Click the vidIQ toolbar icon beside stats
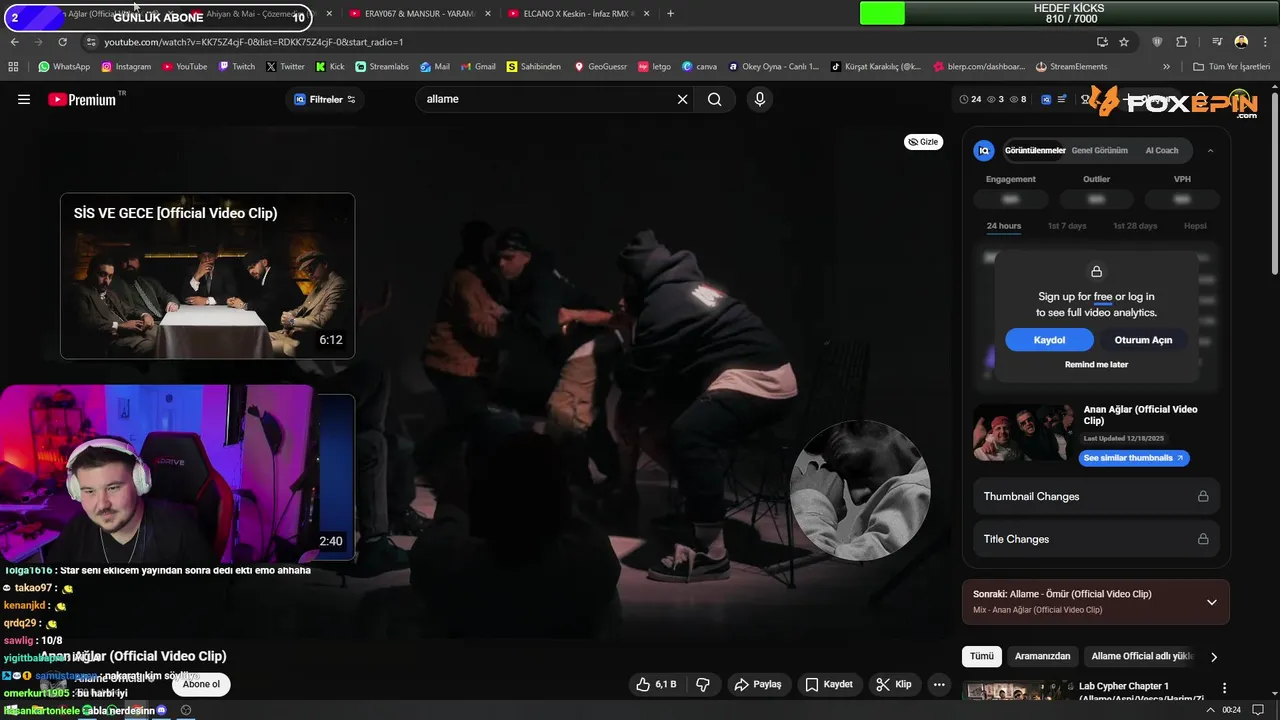The width and height of the screenshot is (1280, 720). 1047,99
